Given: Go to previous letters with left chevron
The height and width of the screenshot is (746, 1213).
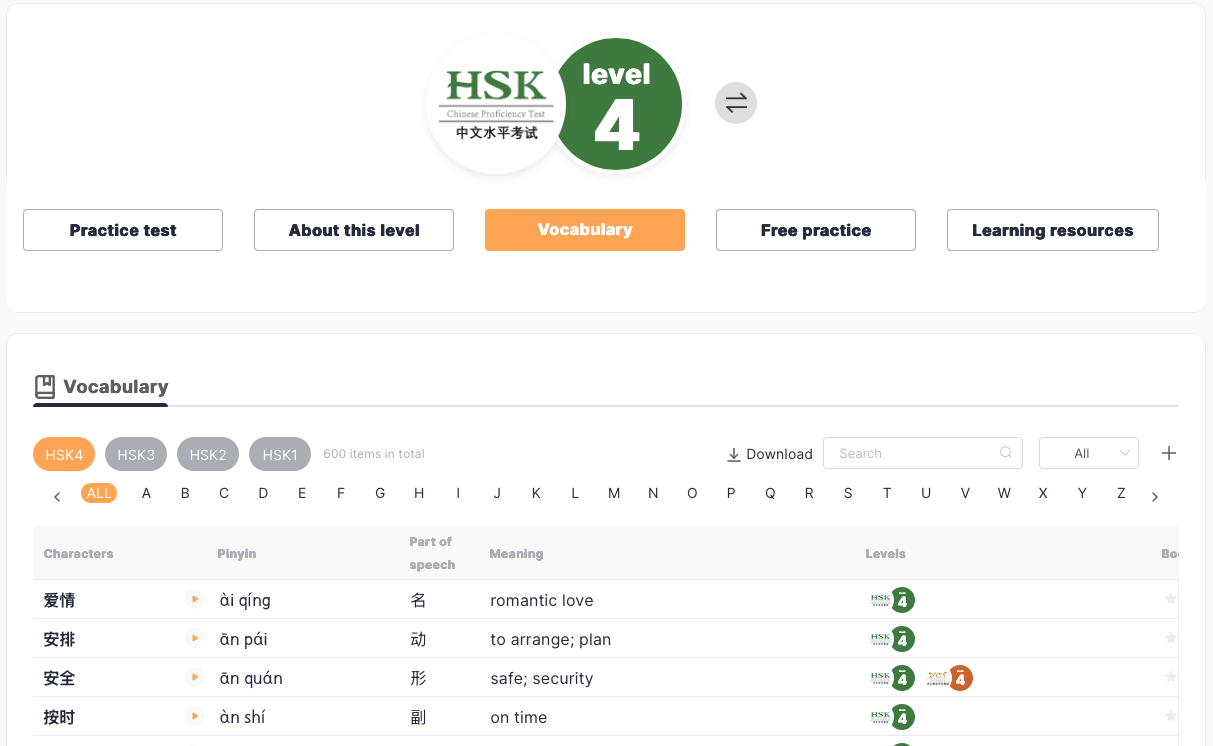Looking at the screenshot, I should tap(57, 496).
